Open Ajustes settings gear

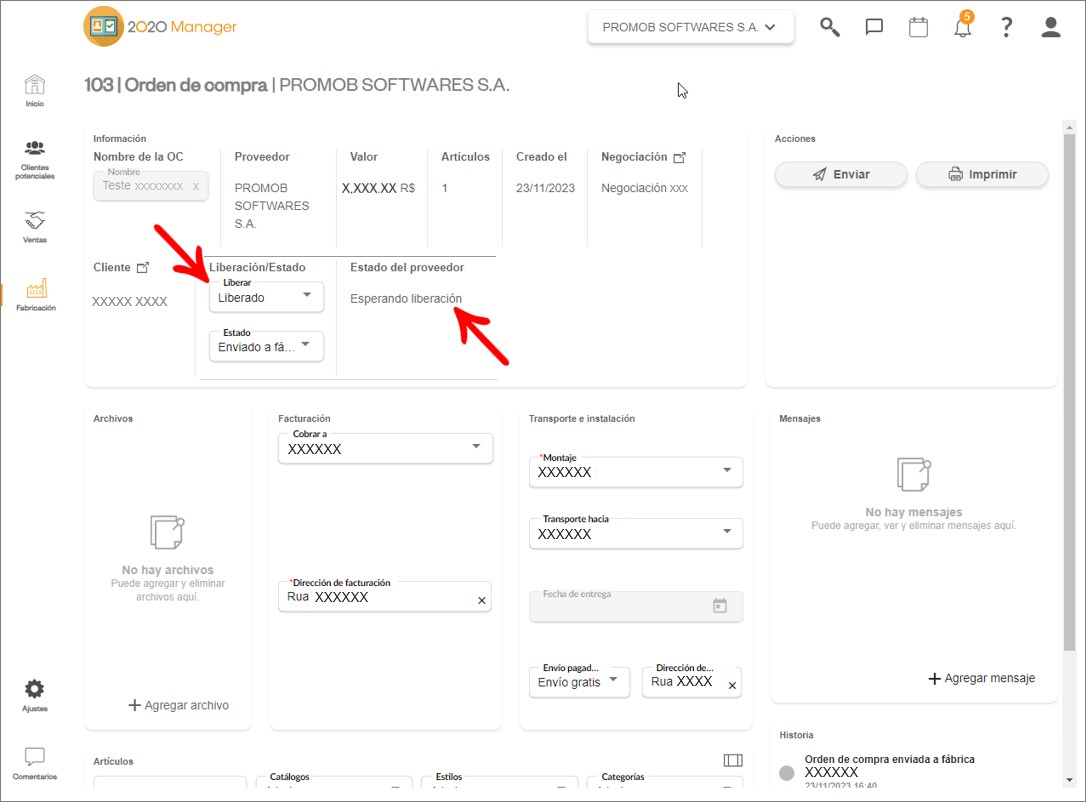click(35, 695)
